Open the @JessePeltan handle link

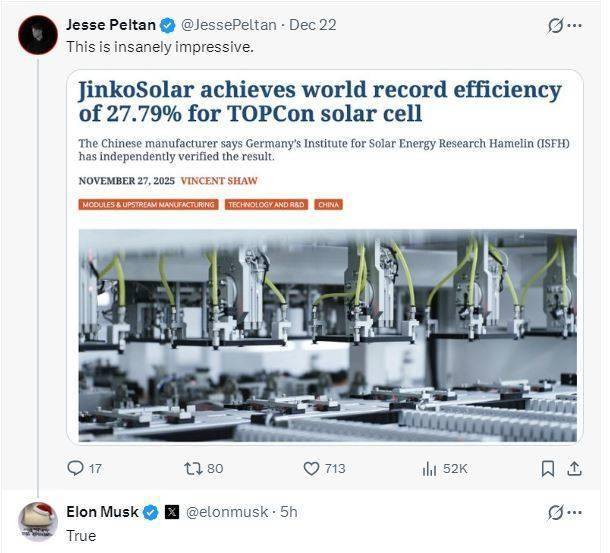[229, 24]
